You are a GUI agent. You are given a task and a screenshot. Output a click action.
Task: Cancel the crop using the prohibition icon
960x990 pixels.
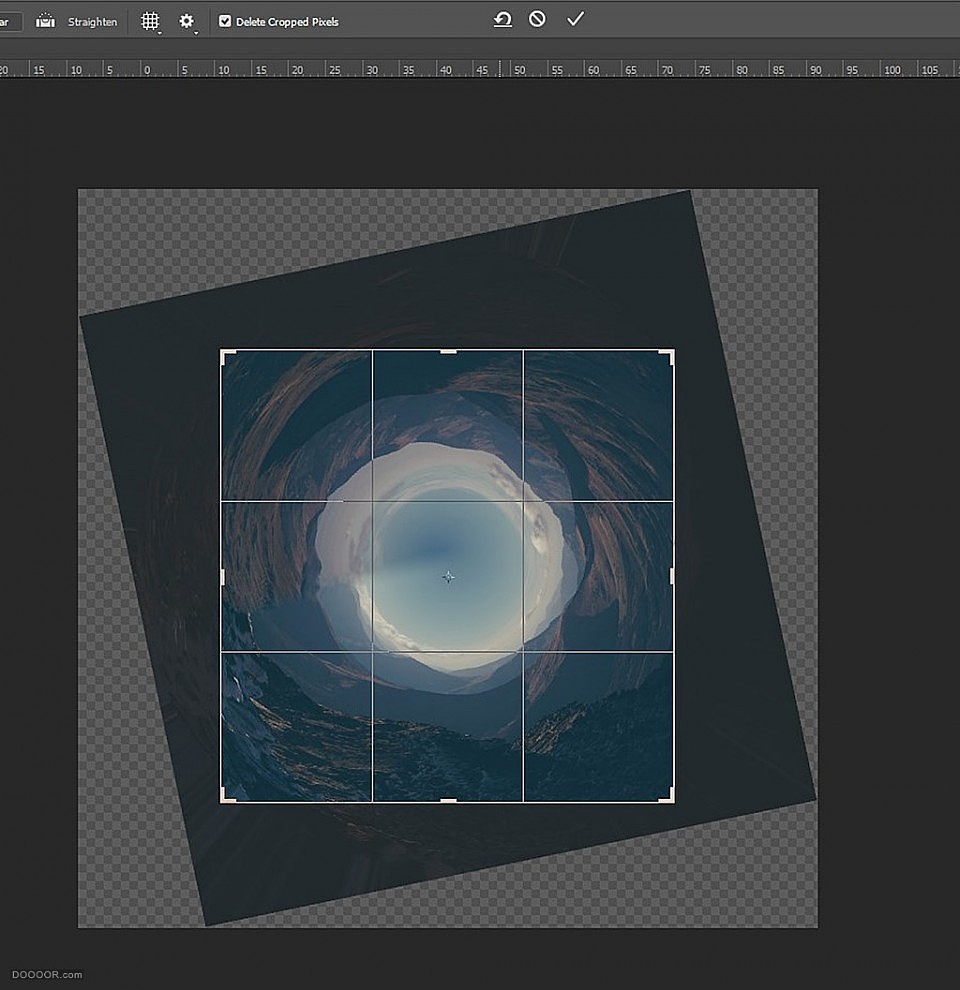[537, 19]
